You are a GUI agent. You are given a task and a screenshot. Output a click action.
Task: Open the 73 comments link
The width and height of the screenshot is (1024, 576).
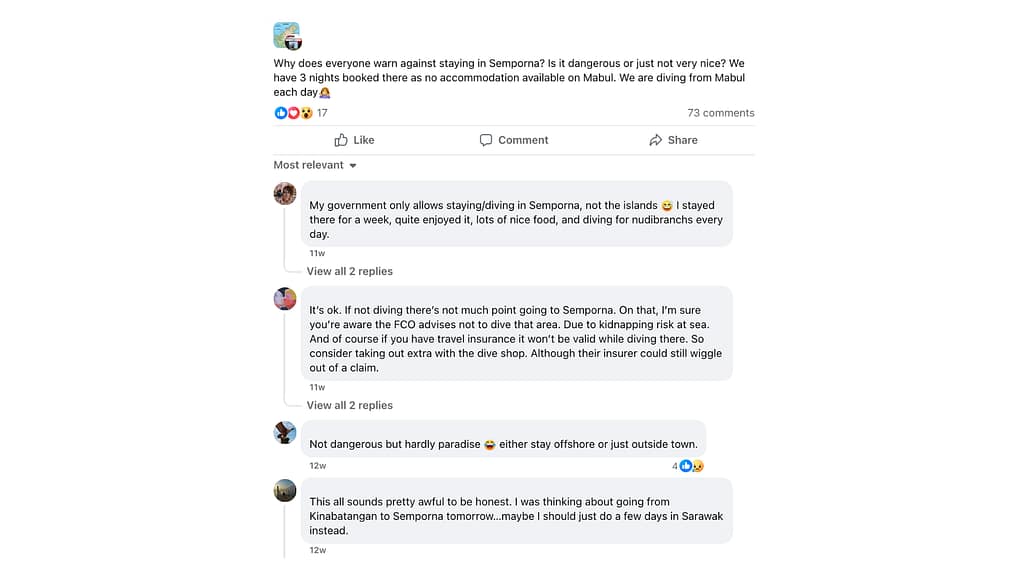click(720, 113)
